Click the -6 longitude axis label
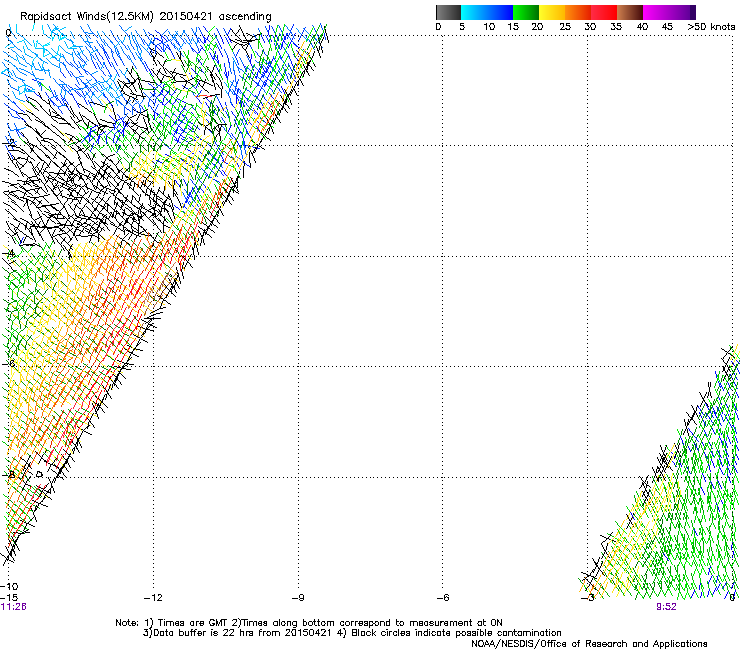The height and width of the screenshot is (650, 740). [443, 598]
